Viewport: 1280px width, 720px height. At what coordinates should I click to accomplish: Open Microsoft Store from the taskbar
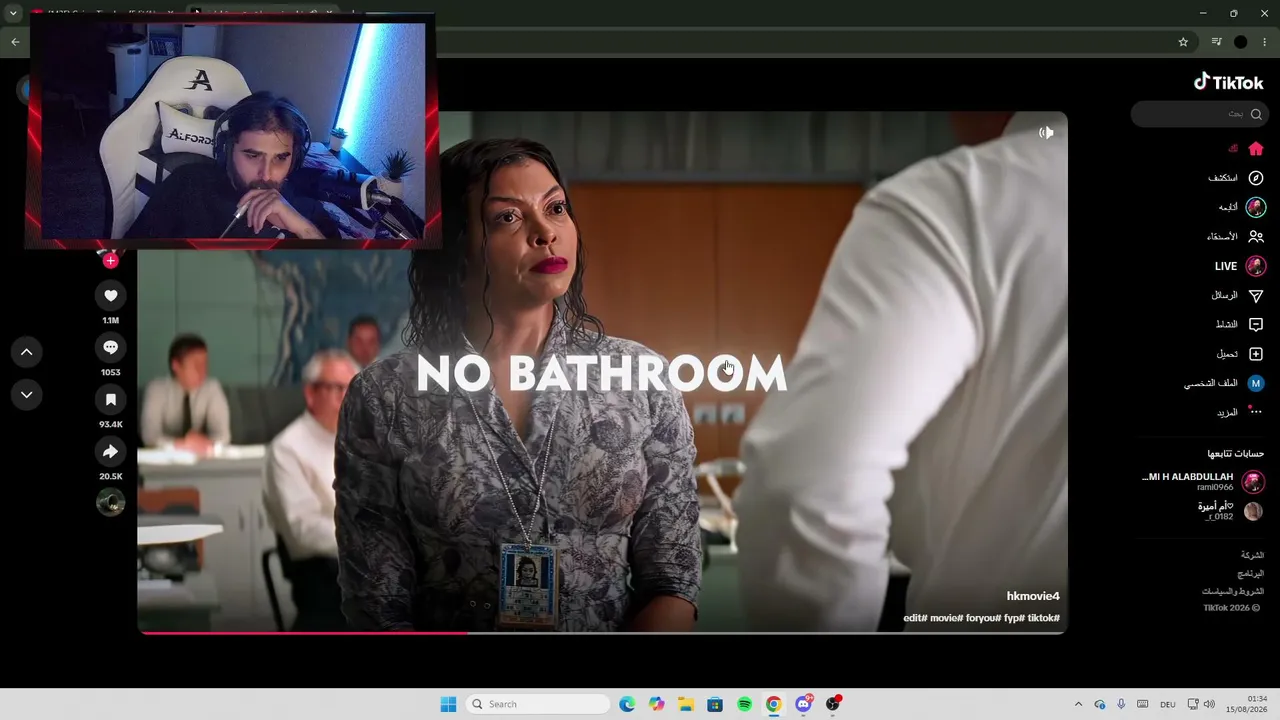pyautogui.click(x=715, y=704)
